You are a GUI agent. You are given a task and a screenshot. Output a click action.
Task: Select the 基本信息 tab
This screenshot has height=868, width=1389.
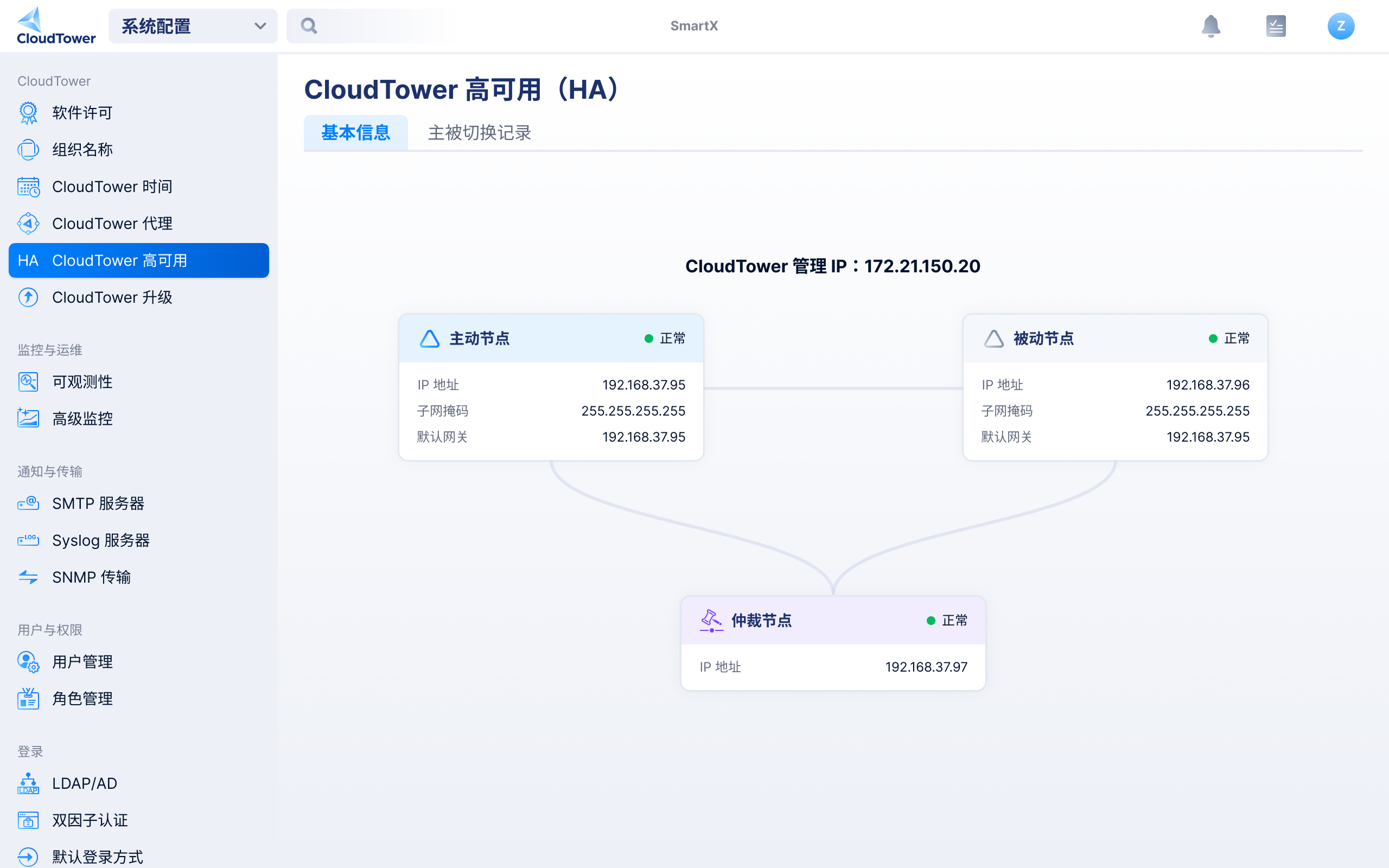(x=355, y=132)
